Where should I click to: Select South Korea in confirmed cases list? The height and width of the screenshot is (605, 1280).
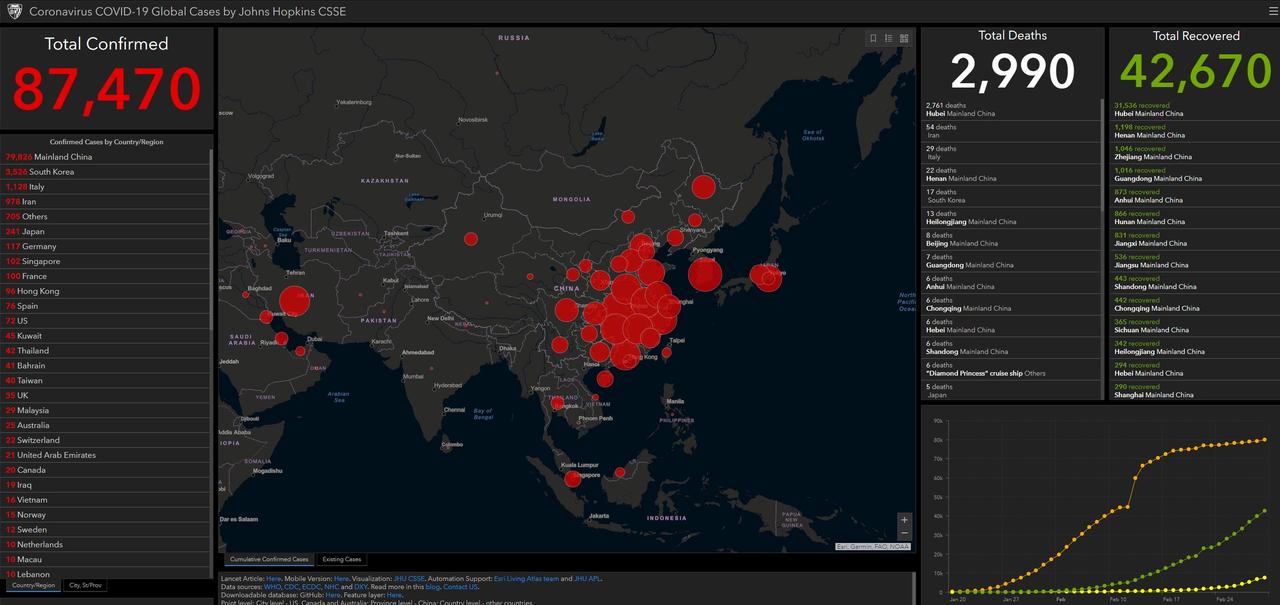coord(50,172)
